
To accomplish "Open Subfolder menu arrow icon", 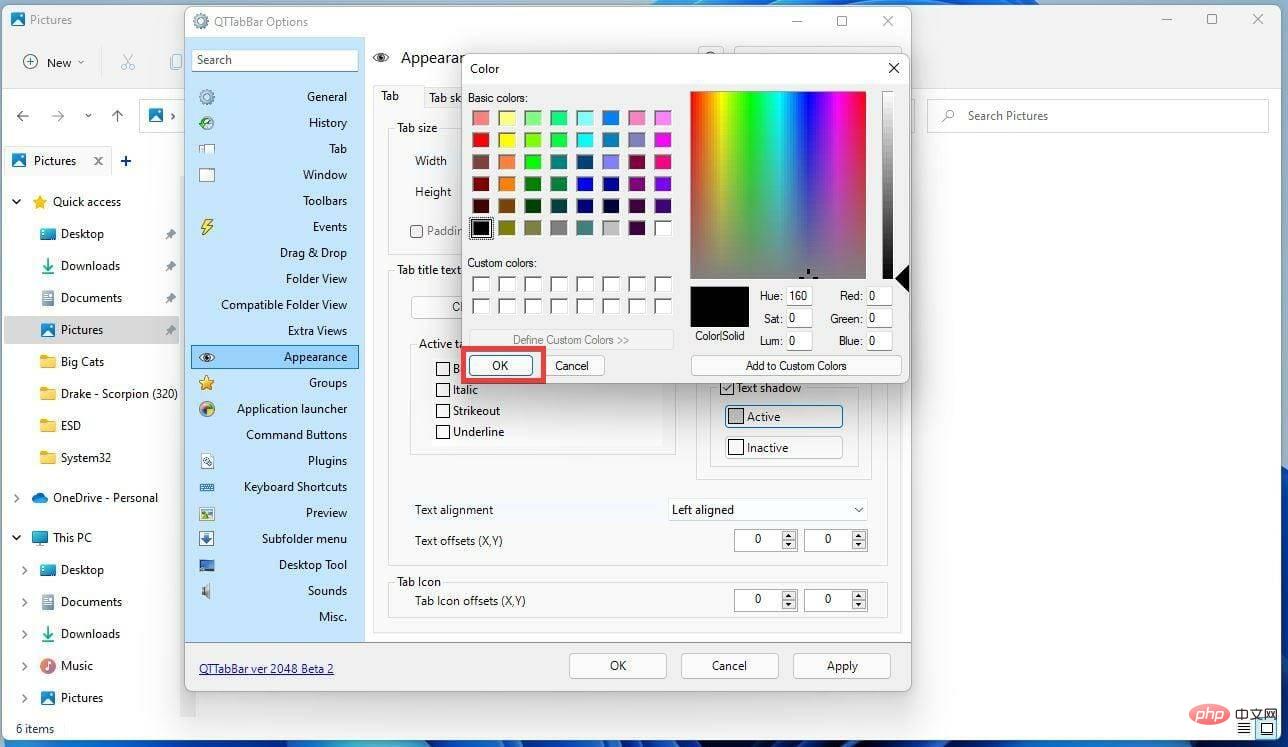I will [207, 539].
